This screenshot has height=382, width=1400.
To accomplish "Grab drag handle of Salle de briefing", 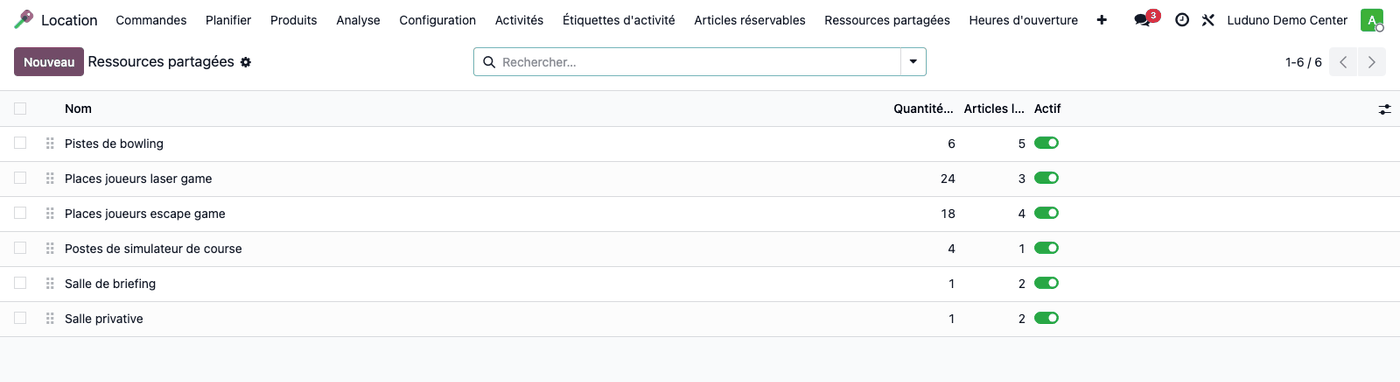I will [x=50, y=284].
